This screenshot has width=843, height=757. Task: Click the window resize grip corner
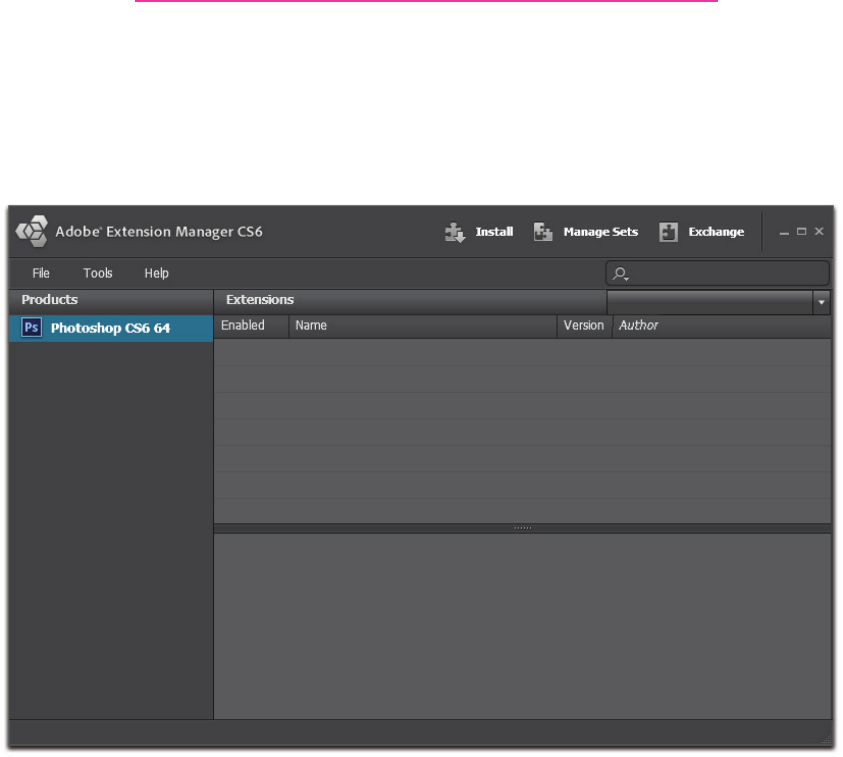[827, 740]
